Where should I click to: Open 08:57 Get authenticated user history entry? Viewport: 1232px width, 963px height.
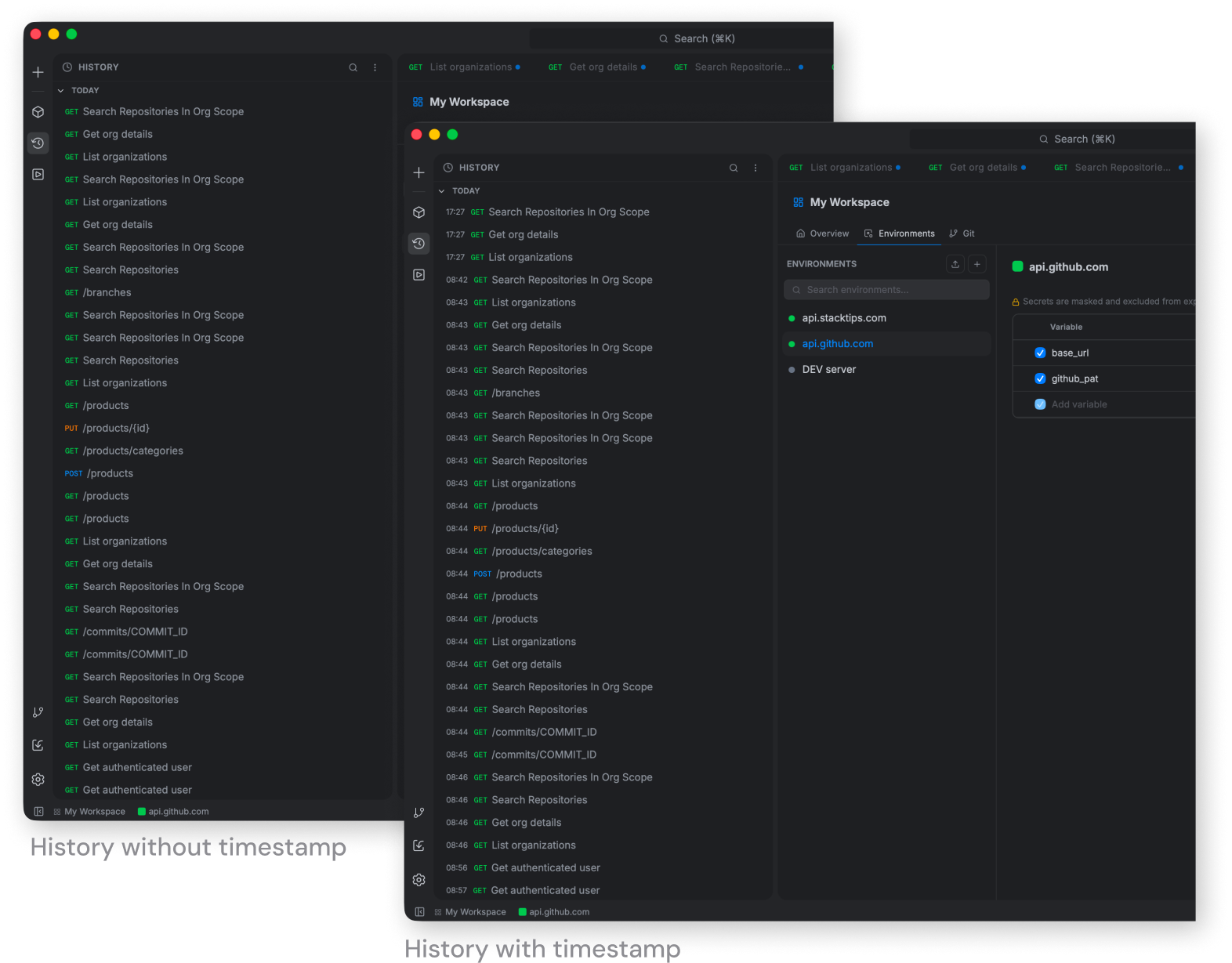[x=603, y=891]
